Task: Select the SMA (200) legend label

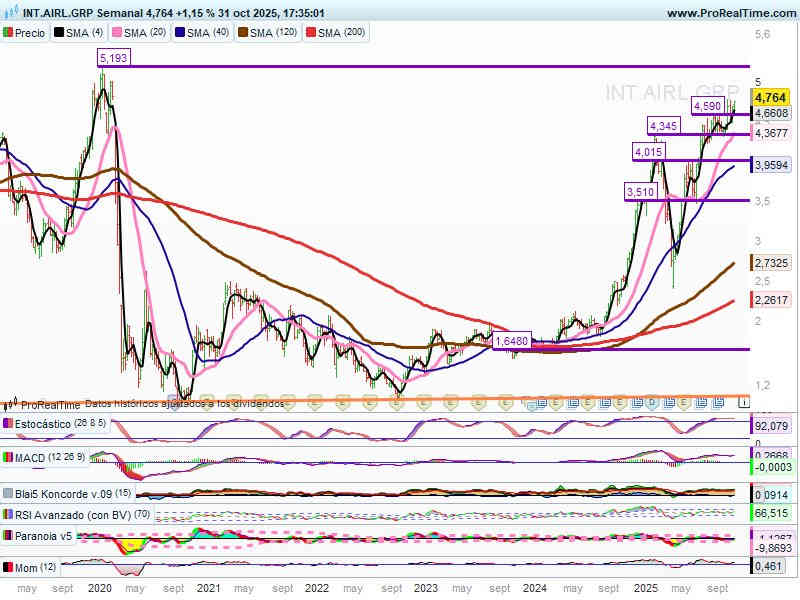Action: coord(340,33)
